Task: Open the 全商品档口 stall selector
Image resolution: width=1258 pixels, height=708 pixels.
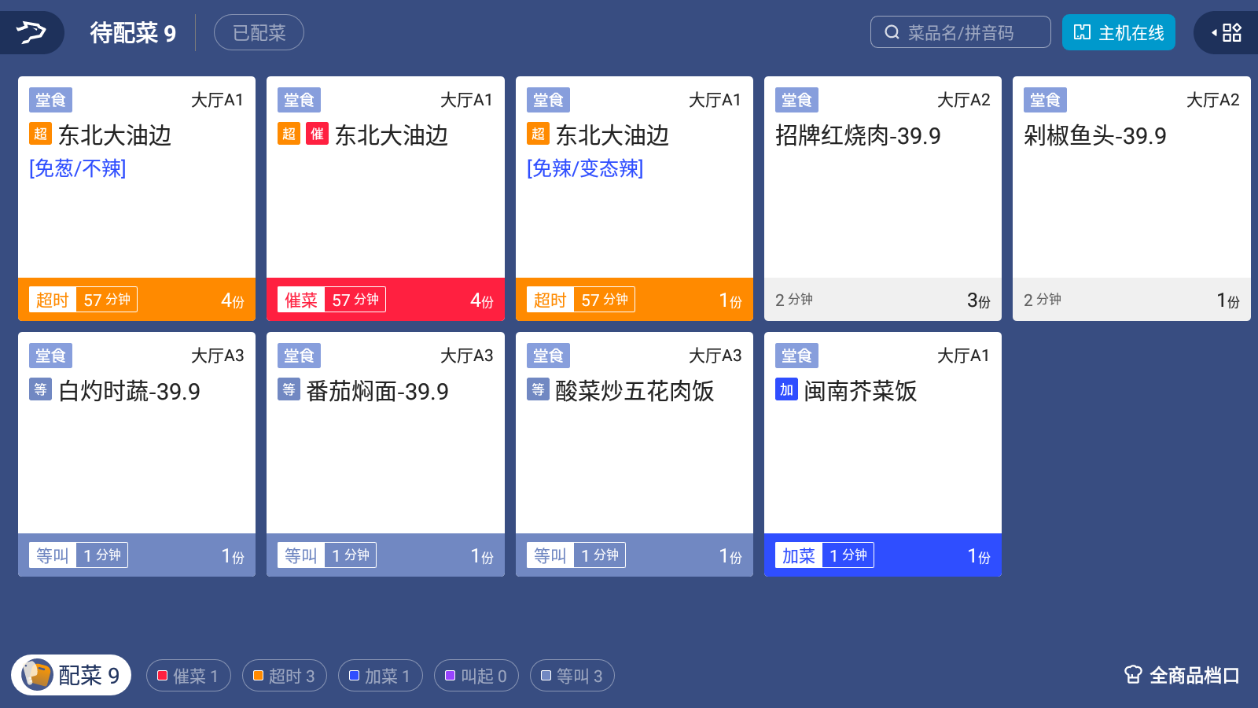Action: point(1182,675)
